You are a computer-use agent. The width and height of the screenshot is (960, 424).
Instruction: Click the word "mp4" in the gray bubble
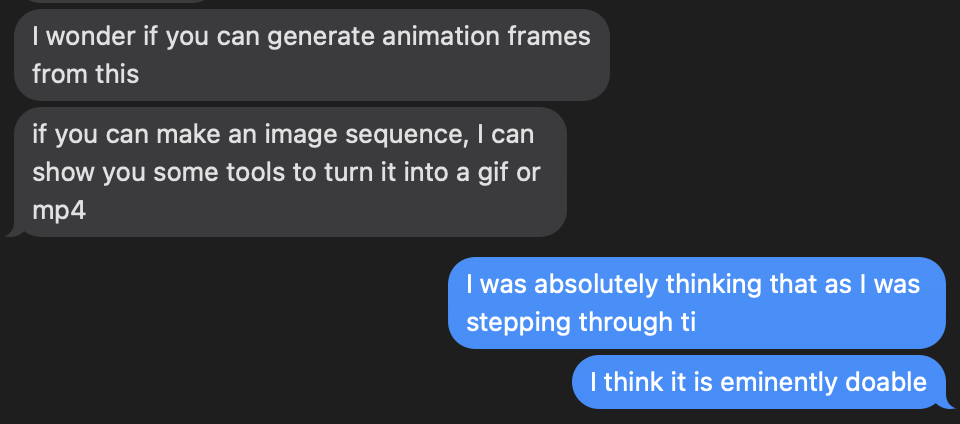click(x=58, y=211)
